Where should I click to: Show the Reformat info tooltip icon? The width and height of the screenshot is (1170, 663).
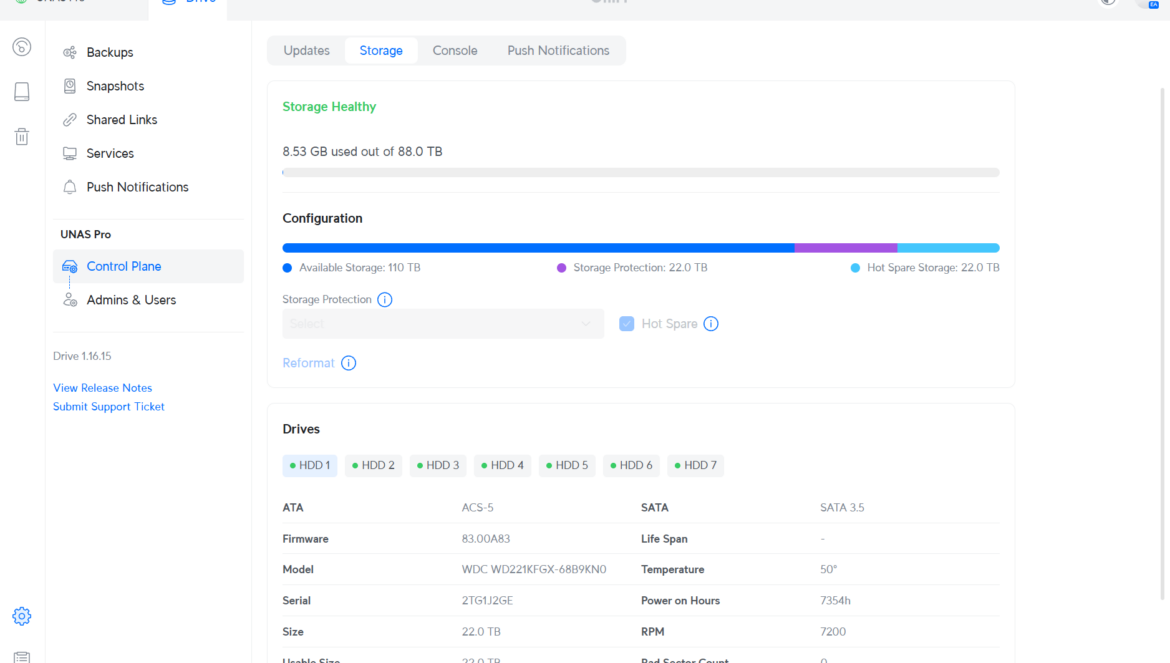(348, 363)
